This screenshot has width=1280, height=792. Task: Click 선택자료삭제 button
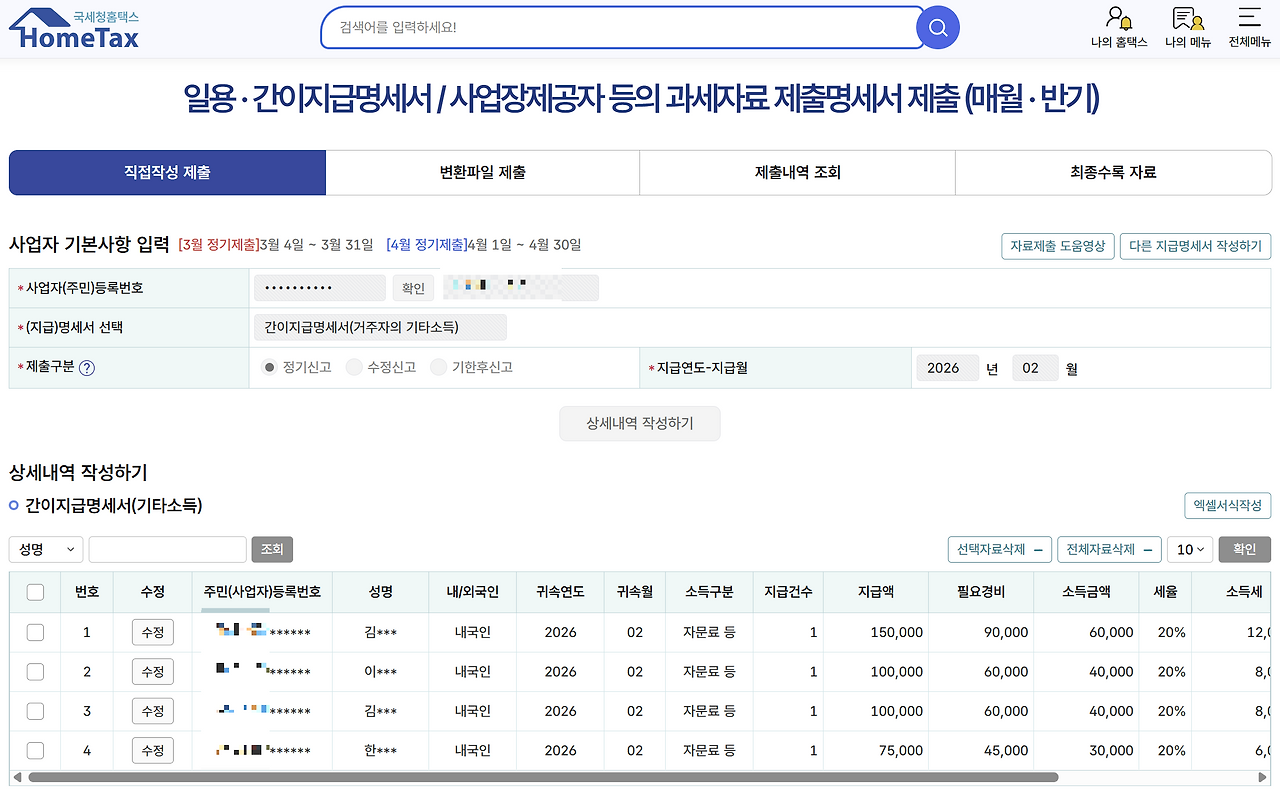[x=1000, y=549]
